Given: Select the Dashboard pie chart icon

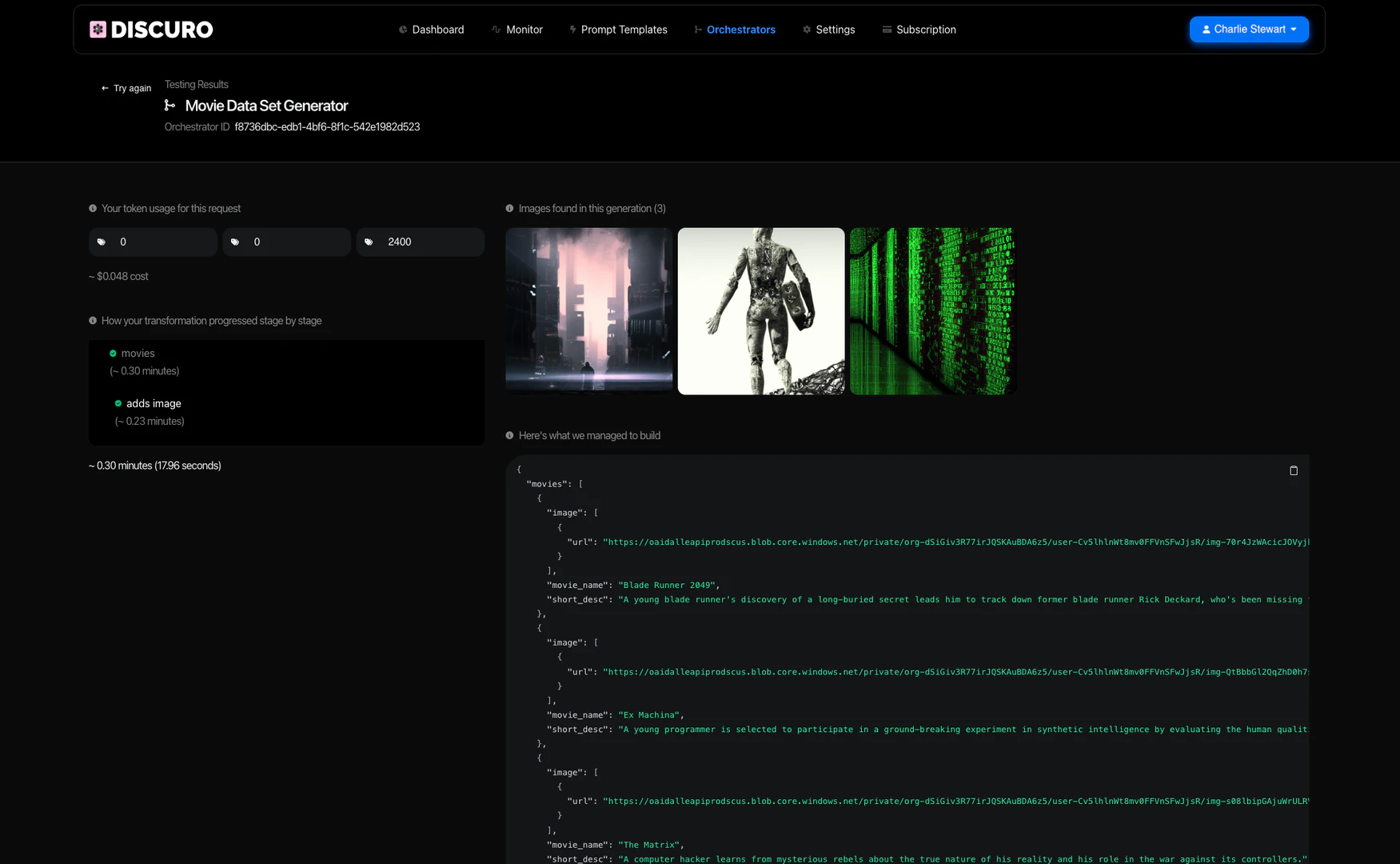Looking at the screenshot, I should point(402,29).
